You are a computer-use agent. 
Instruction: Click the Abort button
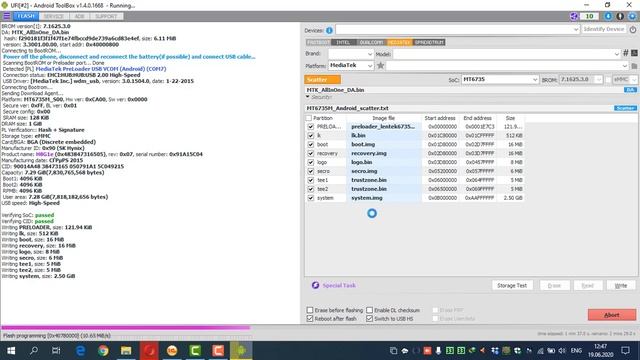coord(611,315)
